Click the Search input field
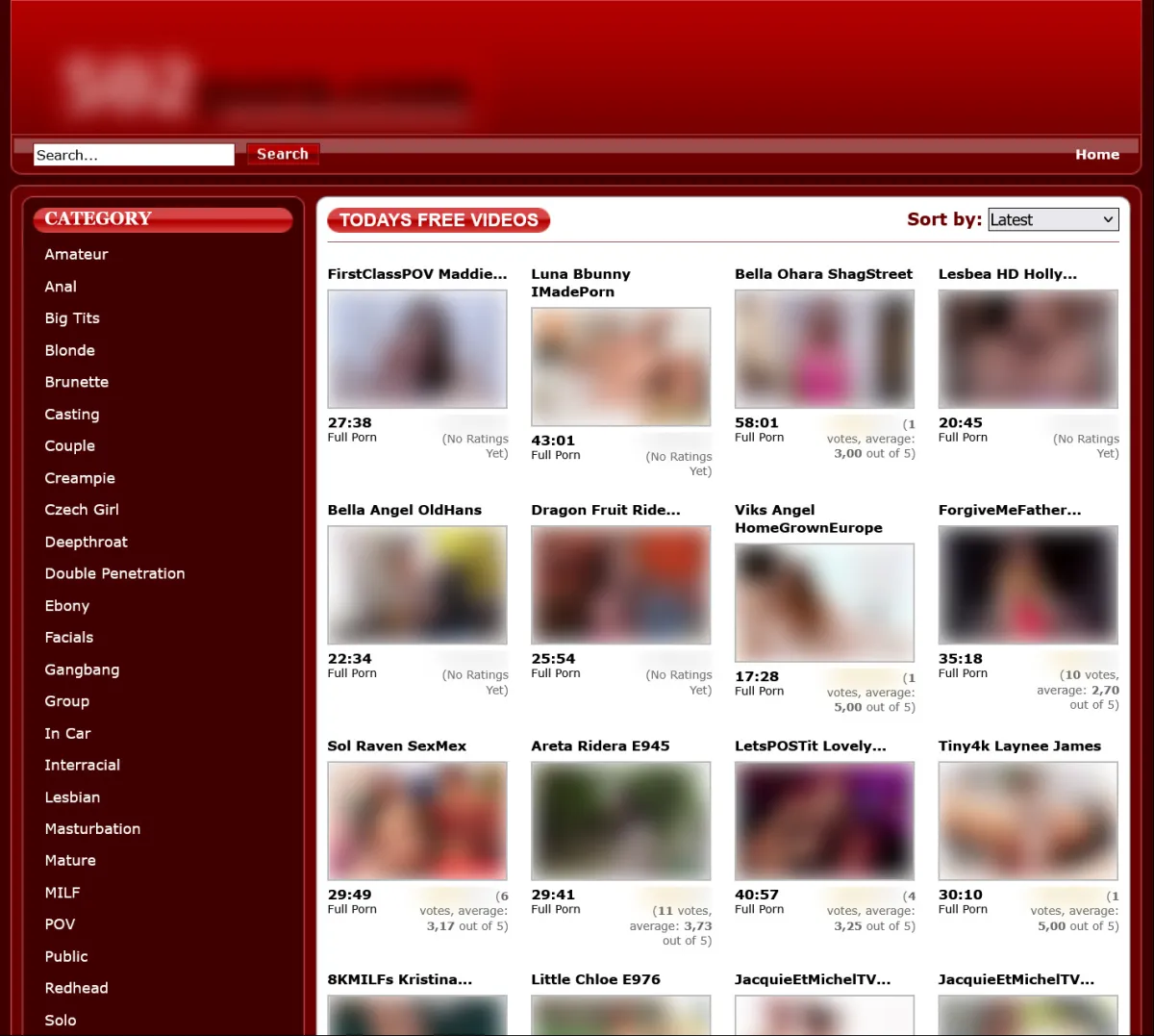Viewport: 1154px width, 1036px height. pyautogui.click(x=134, y=155)
